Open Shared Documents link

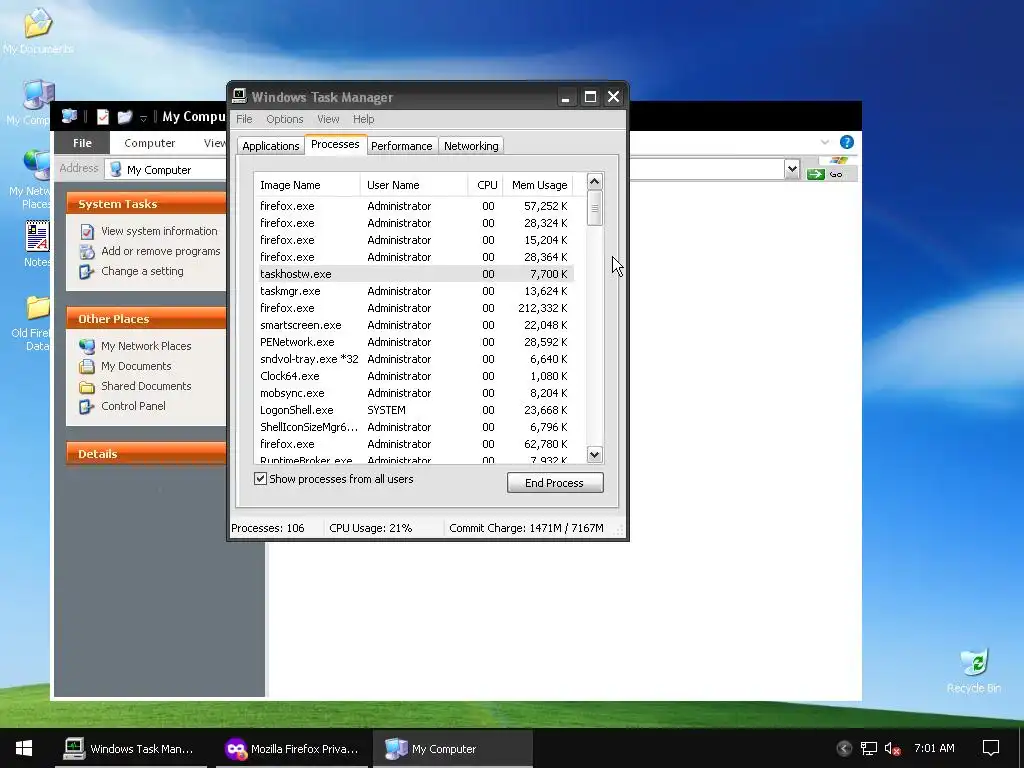coord(146,386)
